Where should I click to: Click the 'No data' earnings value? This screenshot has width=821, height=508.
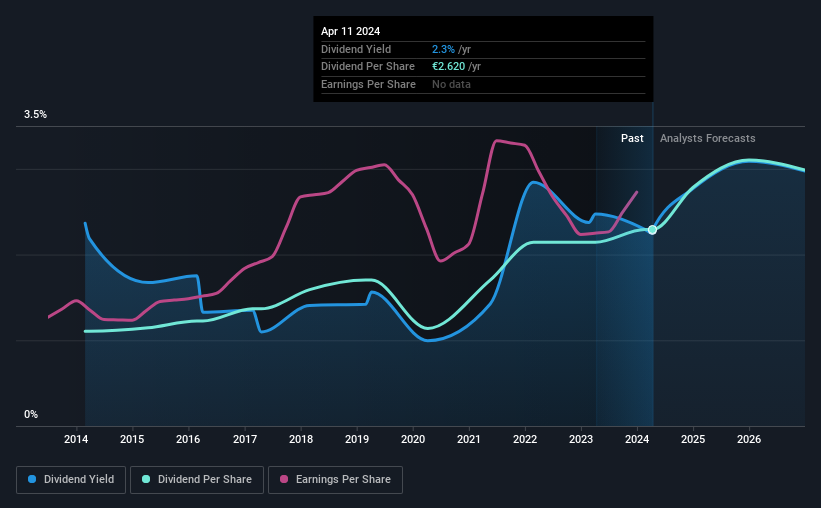point(451,84)
